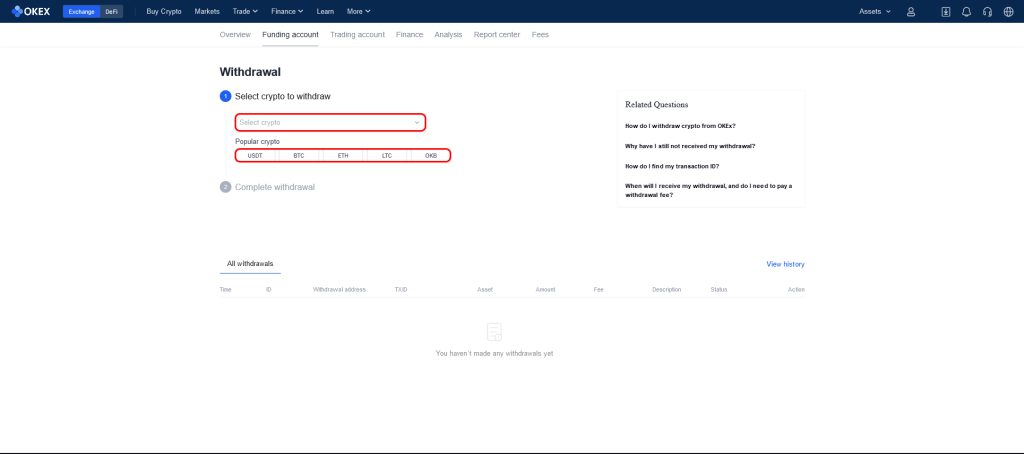Open 'How do I find my transaction ID?'

[673, 166]
